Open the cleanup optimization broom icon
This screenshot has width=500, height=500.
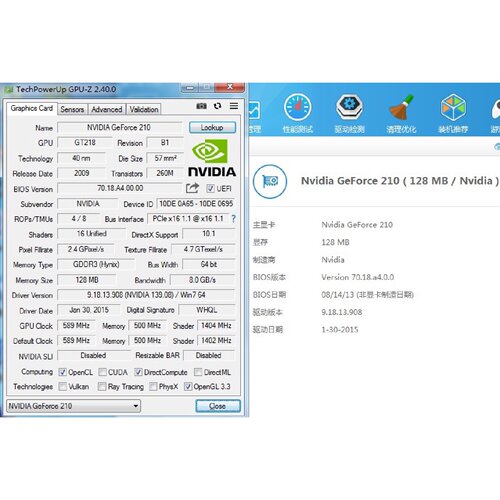pos(402,107)
